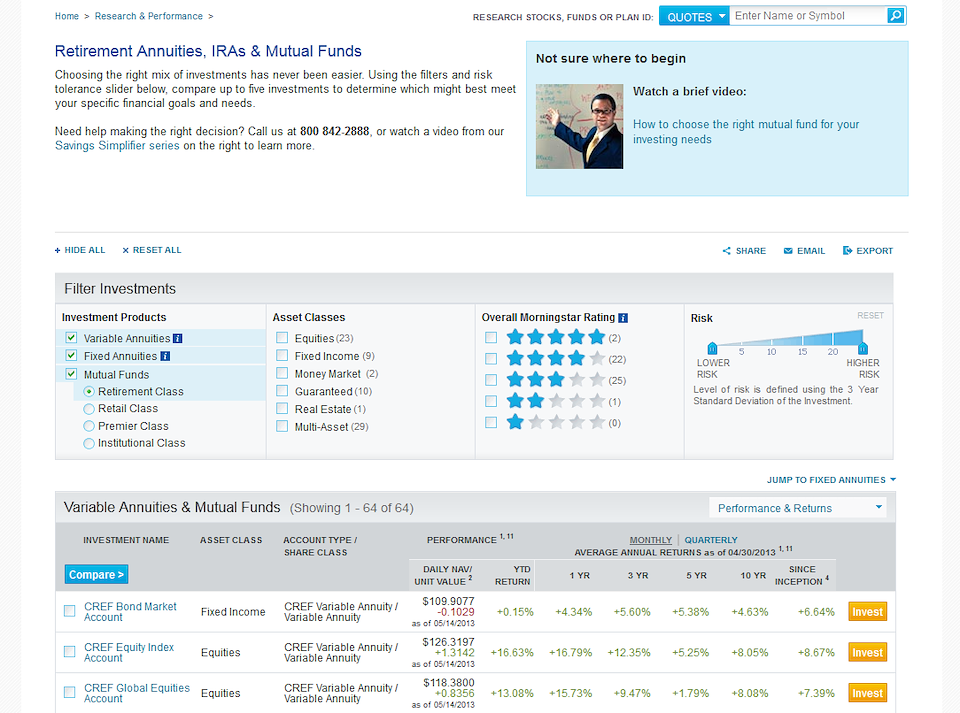
Task: Click the Morningstar Rating info icon
Action: (623, 318)
